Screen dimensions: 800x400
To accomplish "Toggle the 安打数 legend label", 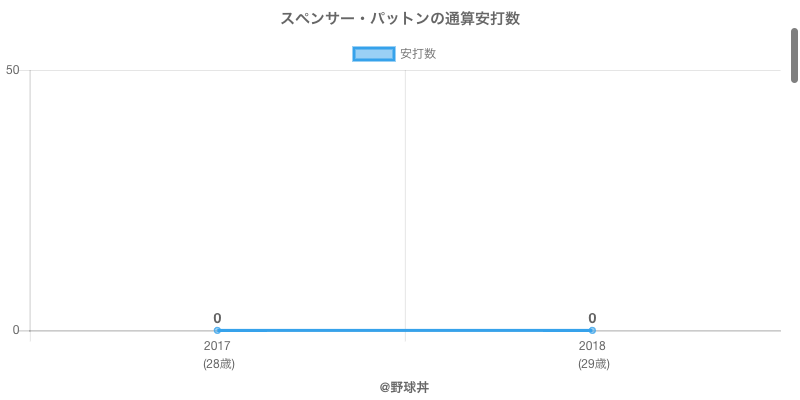I will coord(418,54).
